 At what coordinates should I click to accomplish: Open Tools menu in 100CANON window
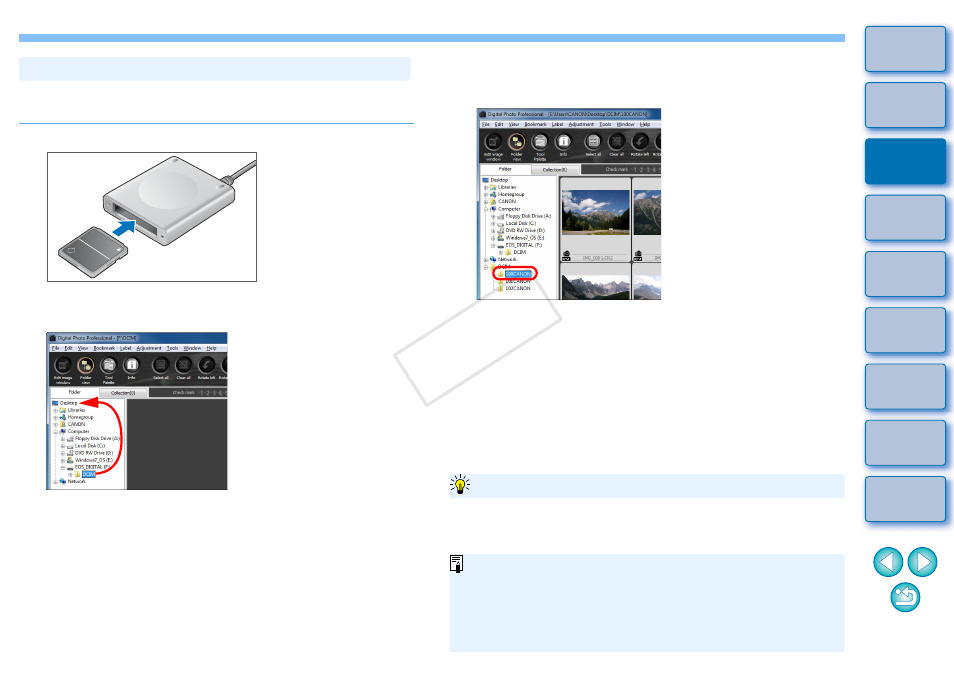[x=605, y=124]
